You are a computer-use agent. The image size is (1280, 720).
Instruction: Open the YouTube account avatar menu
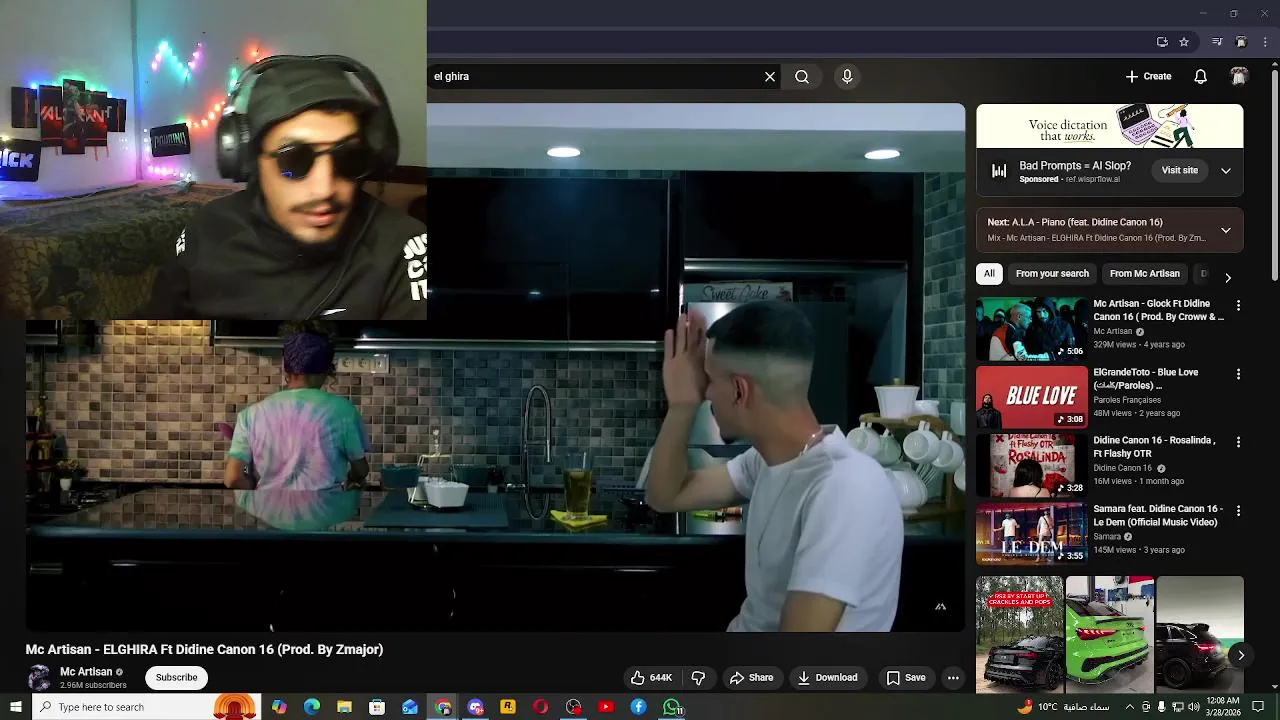click(1239, 76)
